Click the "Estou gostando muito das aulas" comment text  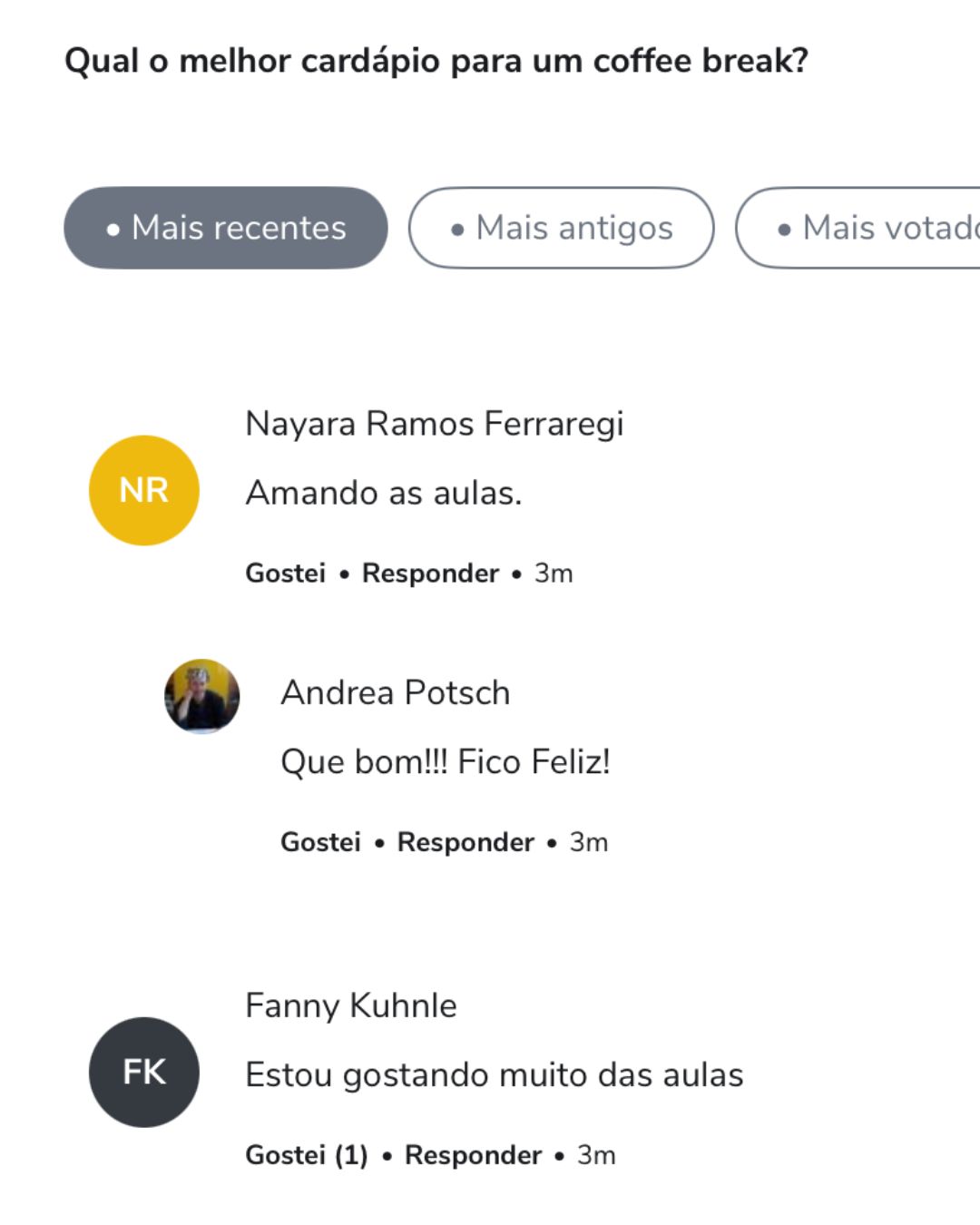click(494, 1074)
